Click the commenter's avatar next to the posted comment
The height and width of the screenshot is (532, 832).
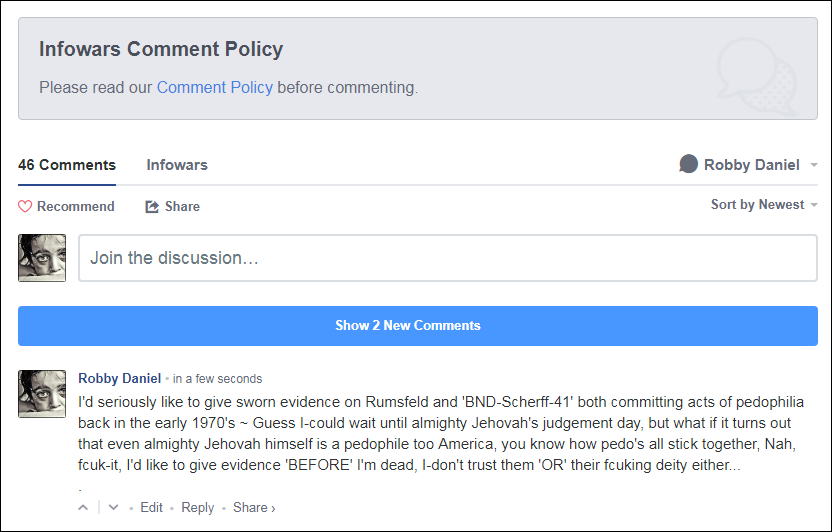(42, 393)
